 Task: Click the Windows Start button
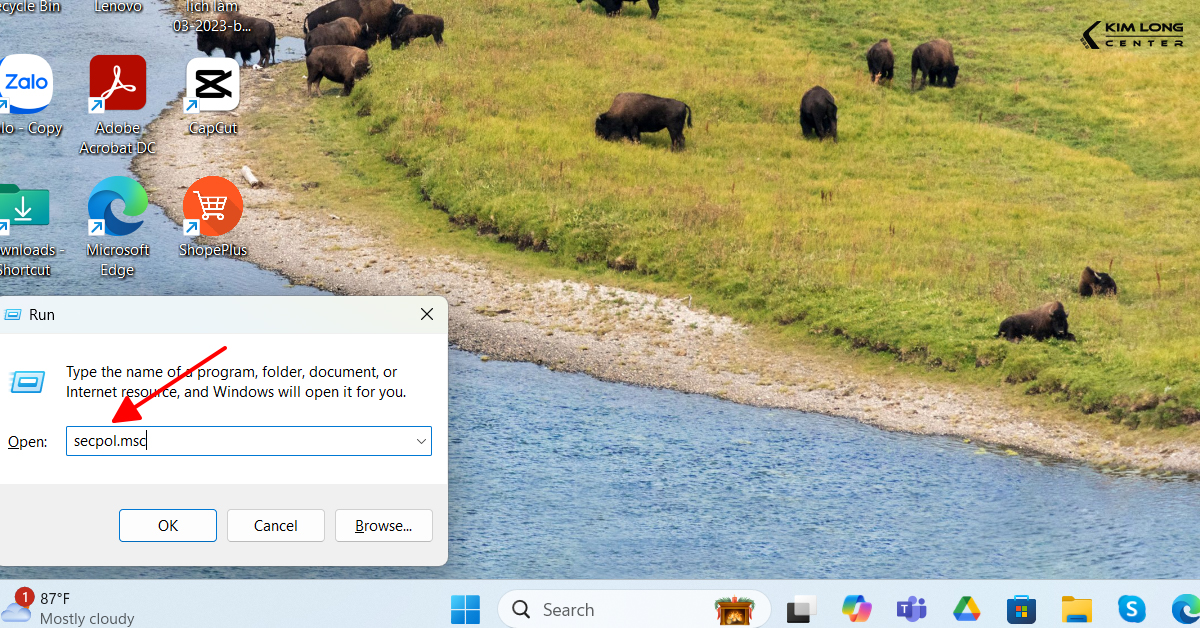tap(465, 609)
